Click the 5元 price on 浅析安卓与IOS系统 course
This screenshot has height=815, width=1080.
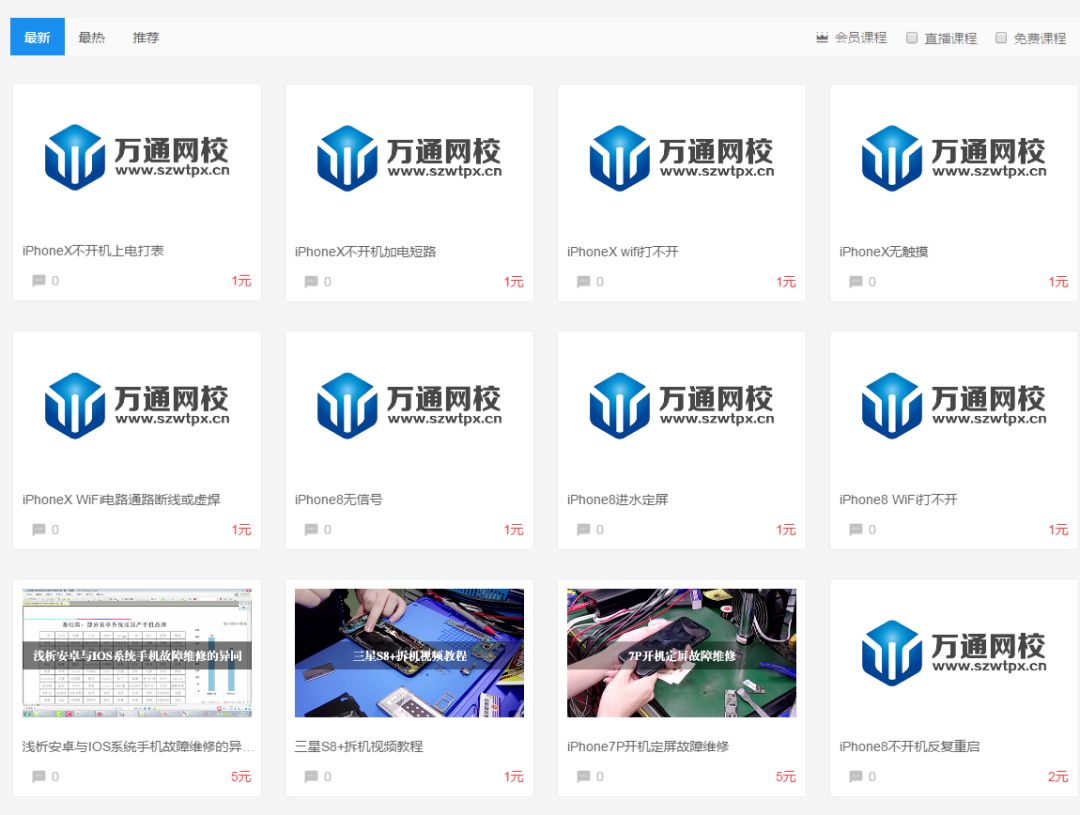pos(241,776)
